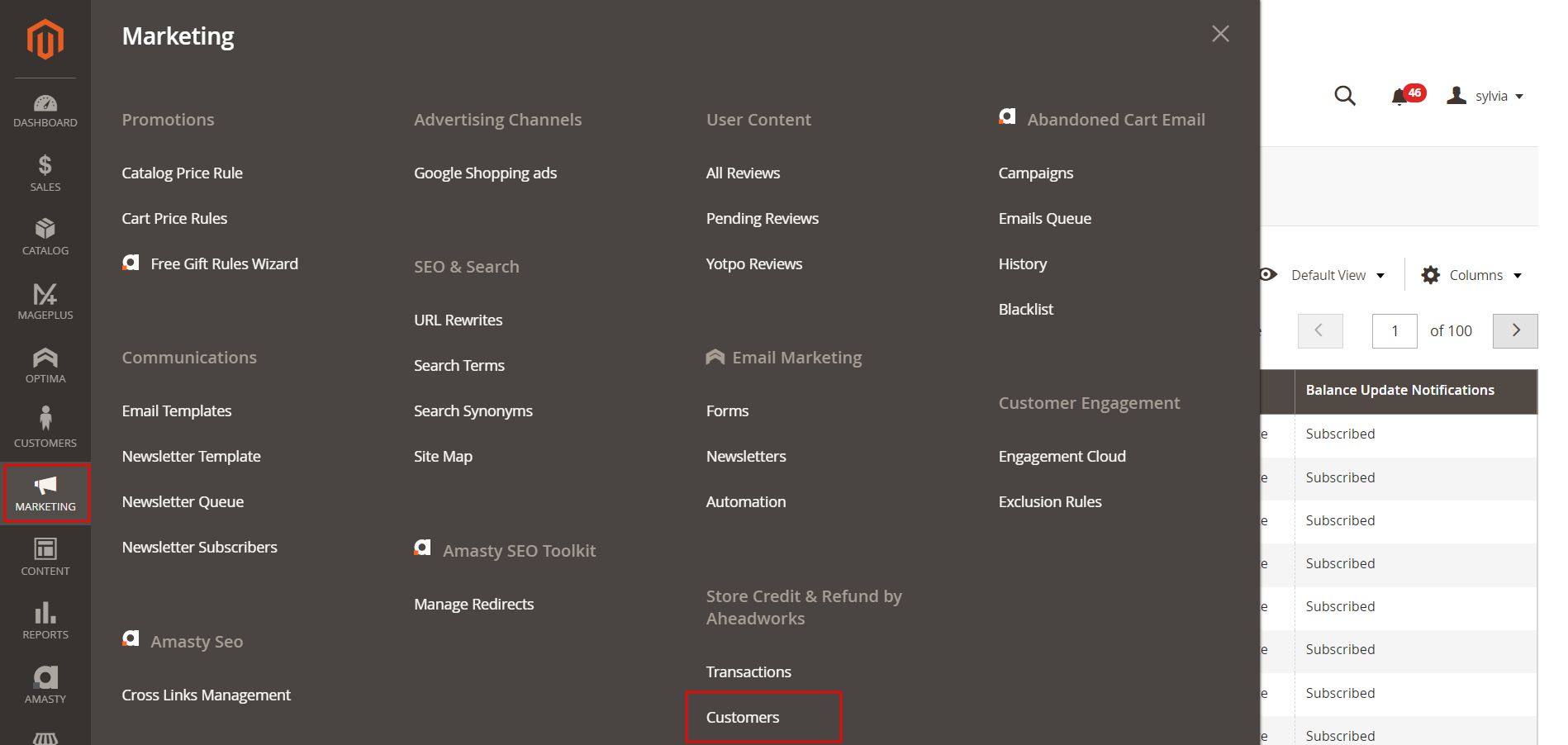Go to the previous page arrow

pos(1320,330)
